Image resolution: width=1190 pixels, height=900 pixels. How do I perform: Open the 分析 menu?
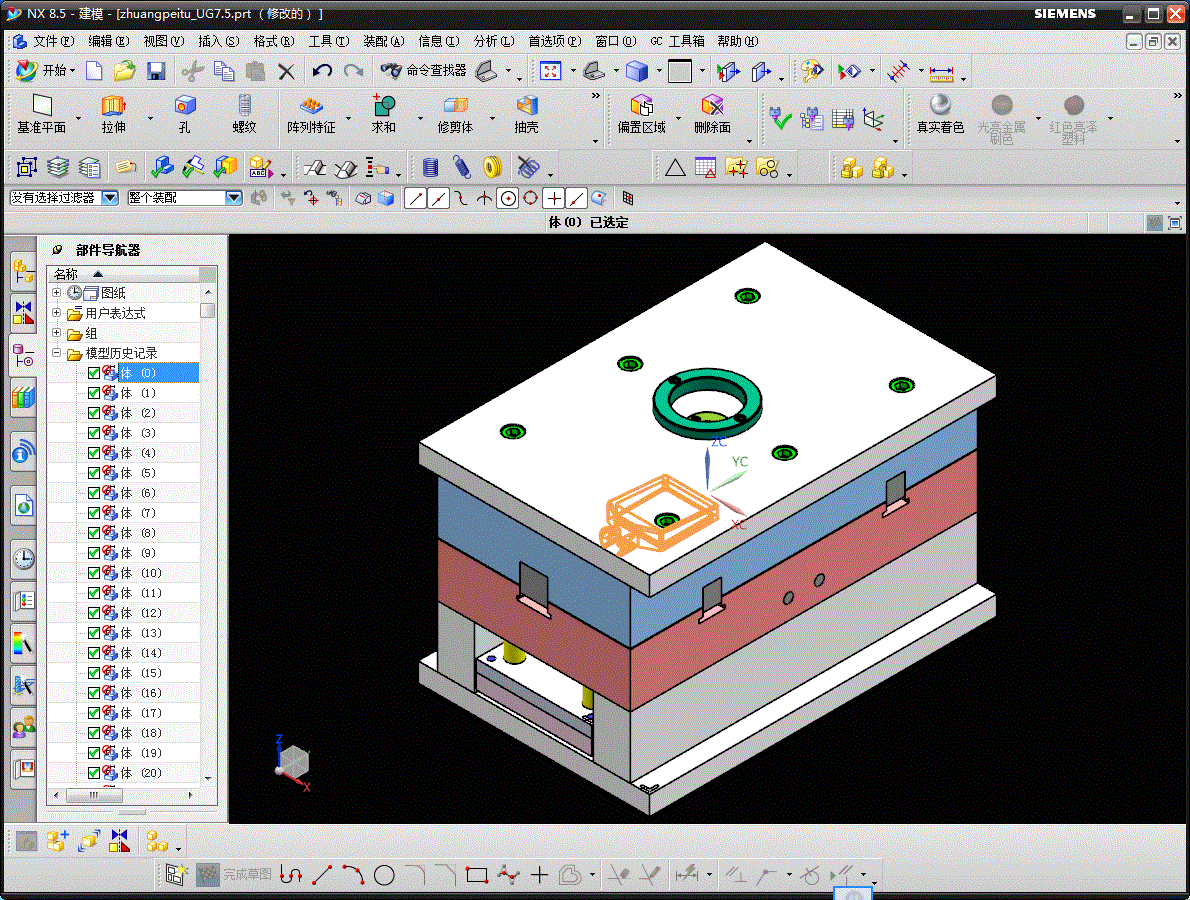493,41
